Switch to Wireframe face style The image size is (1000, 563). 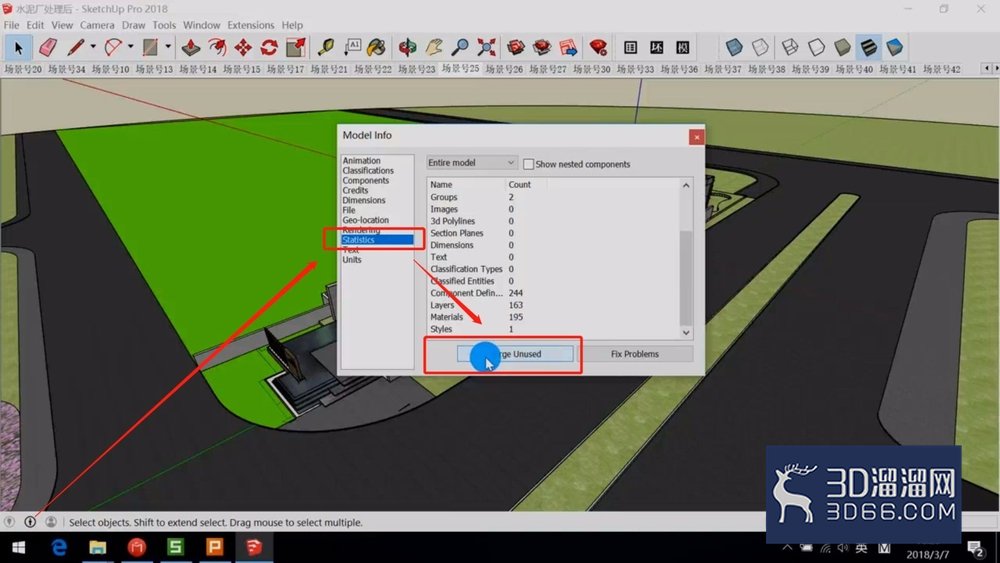coord(790,47)
